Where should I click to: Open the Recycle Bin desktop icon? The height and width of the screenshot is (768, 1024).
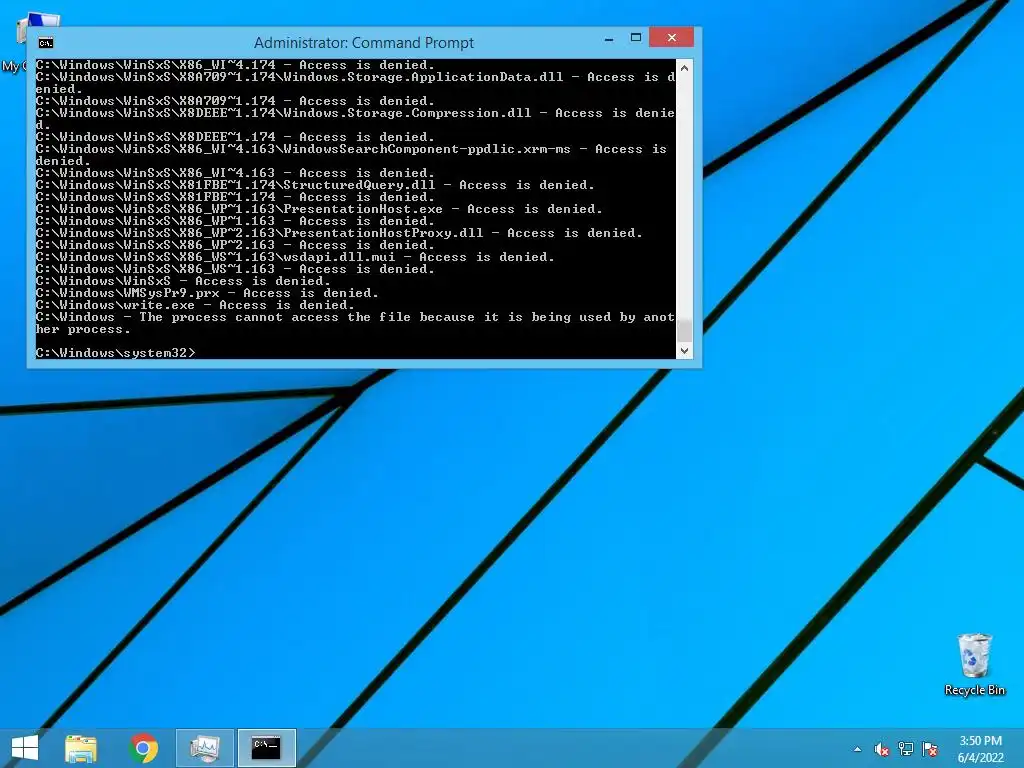[x=974, y=664]
